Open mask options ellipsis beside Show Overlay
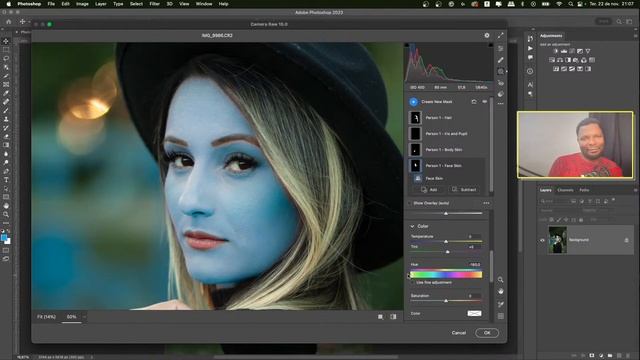Viewport: 640px width, 360px height. coord(486,203)
